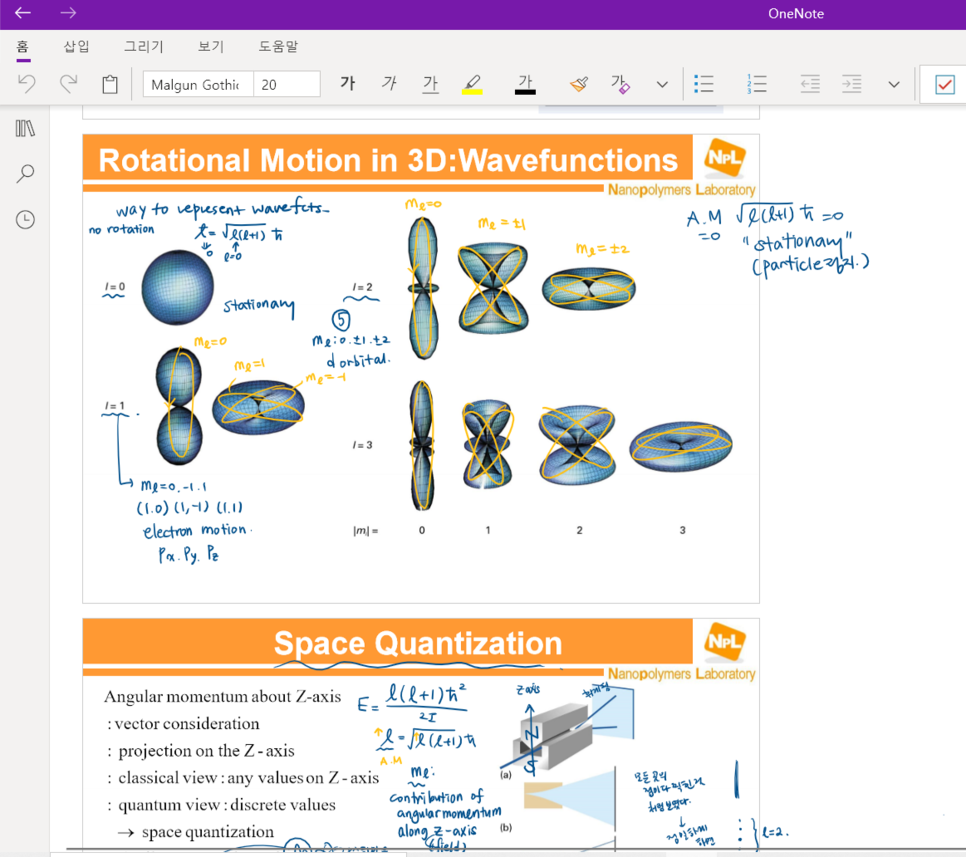This screenshot has height=857, width=966.
Task: Decrease the paragraph indent
Action: (x=810, y=84)
